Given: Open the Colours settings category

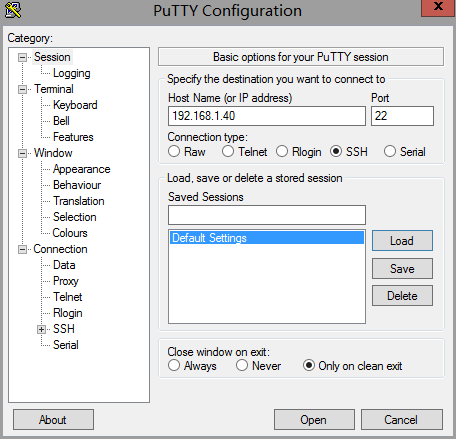Looking at the screenshot, I should pos(70,233).
